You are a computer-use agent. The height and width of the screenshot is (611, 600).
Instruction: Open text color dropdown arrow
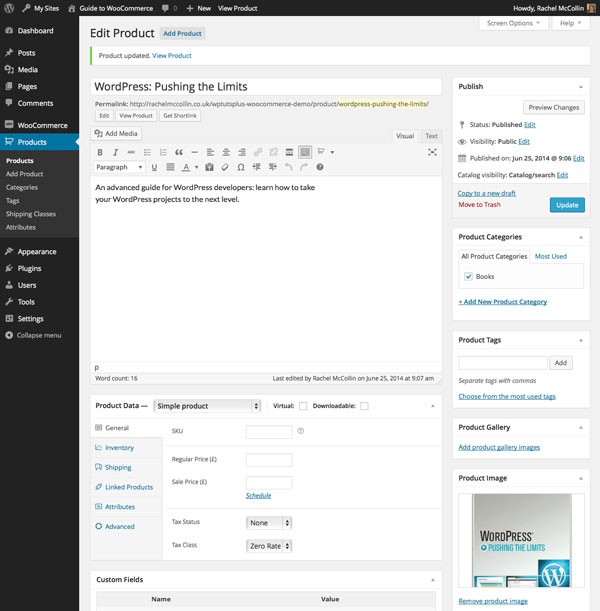[196, 167]
